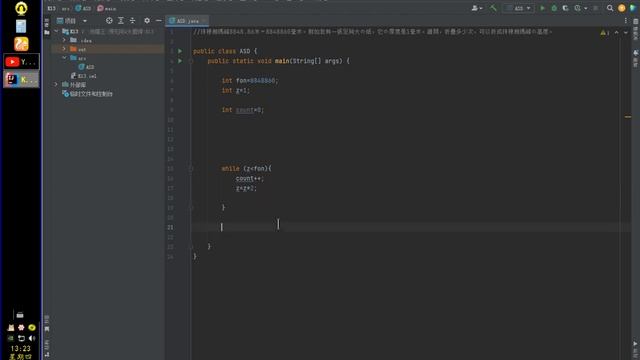Image resolution: width=640 pixels, height=360 pixels.
Task: Expand the .idea folder in the project tree
Action: pos(64,40)
